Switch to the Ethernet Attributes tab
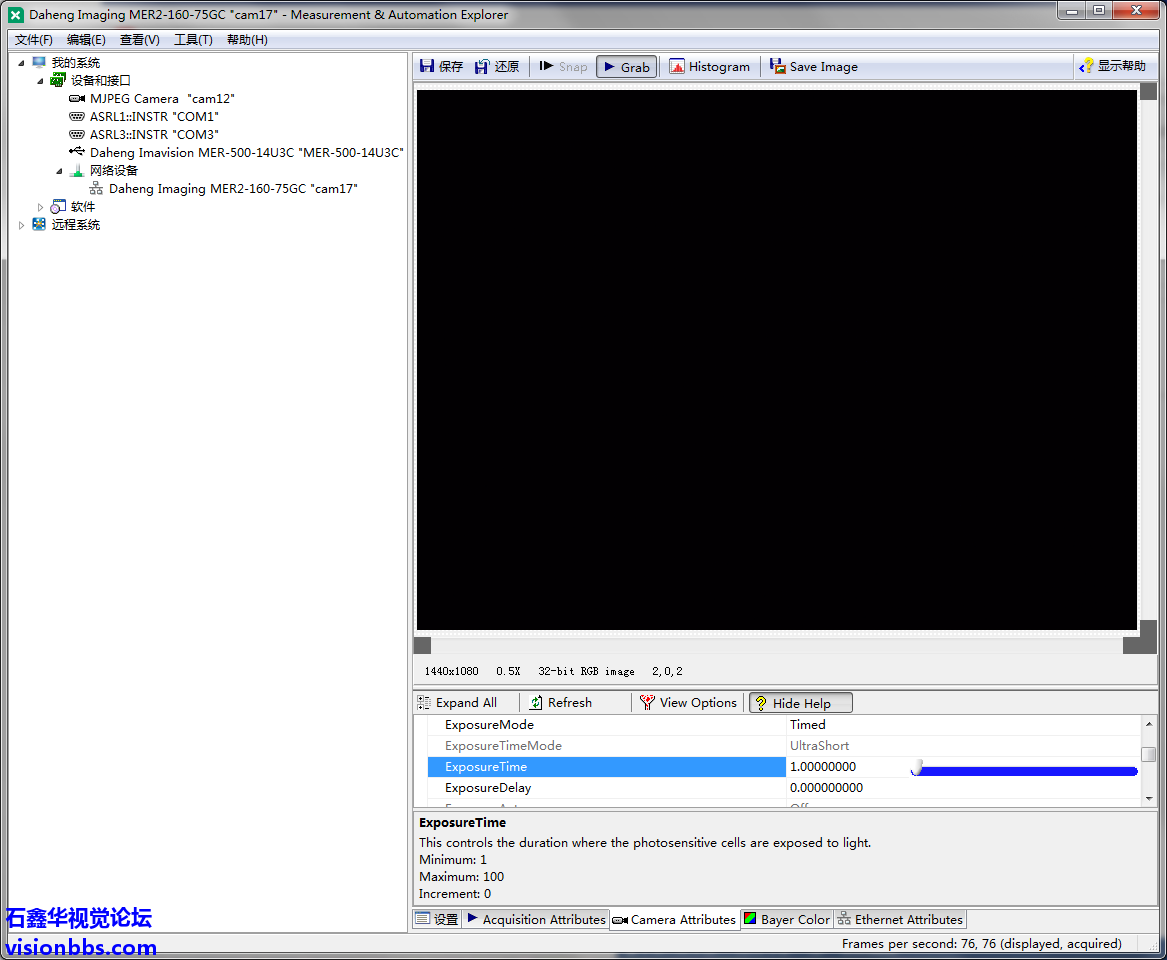Viewport: 1167px width, 960px height. click(900, 920)
